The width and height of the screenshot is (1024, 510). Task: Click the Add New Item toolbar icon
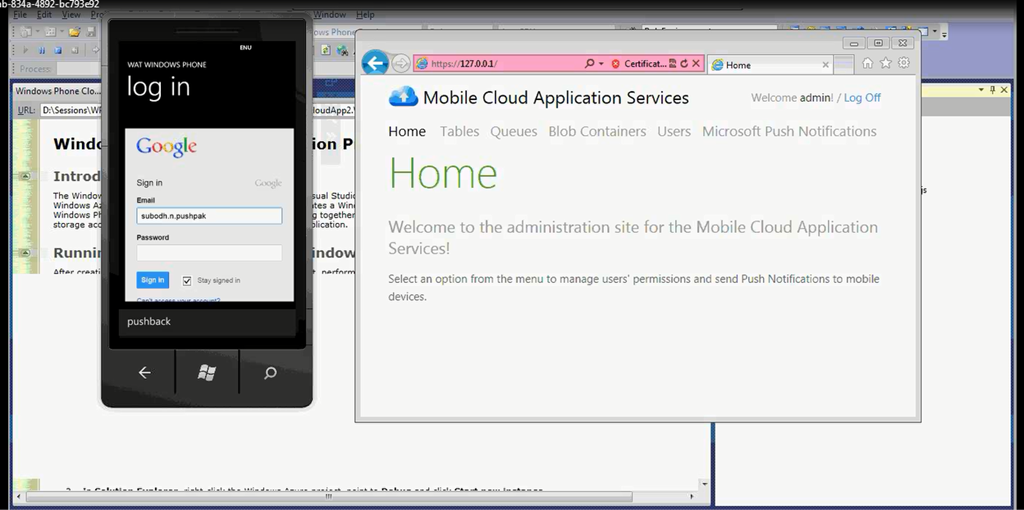tap(50, 31)
